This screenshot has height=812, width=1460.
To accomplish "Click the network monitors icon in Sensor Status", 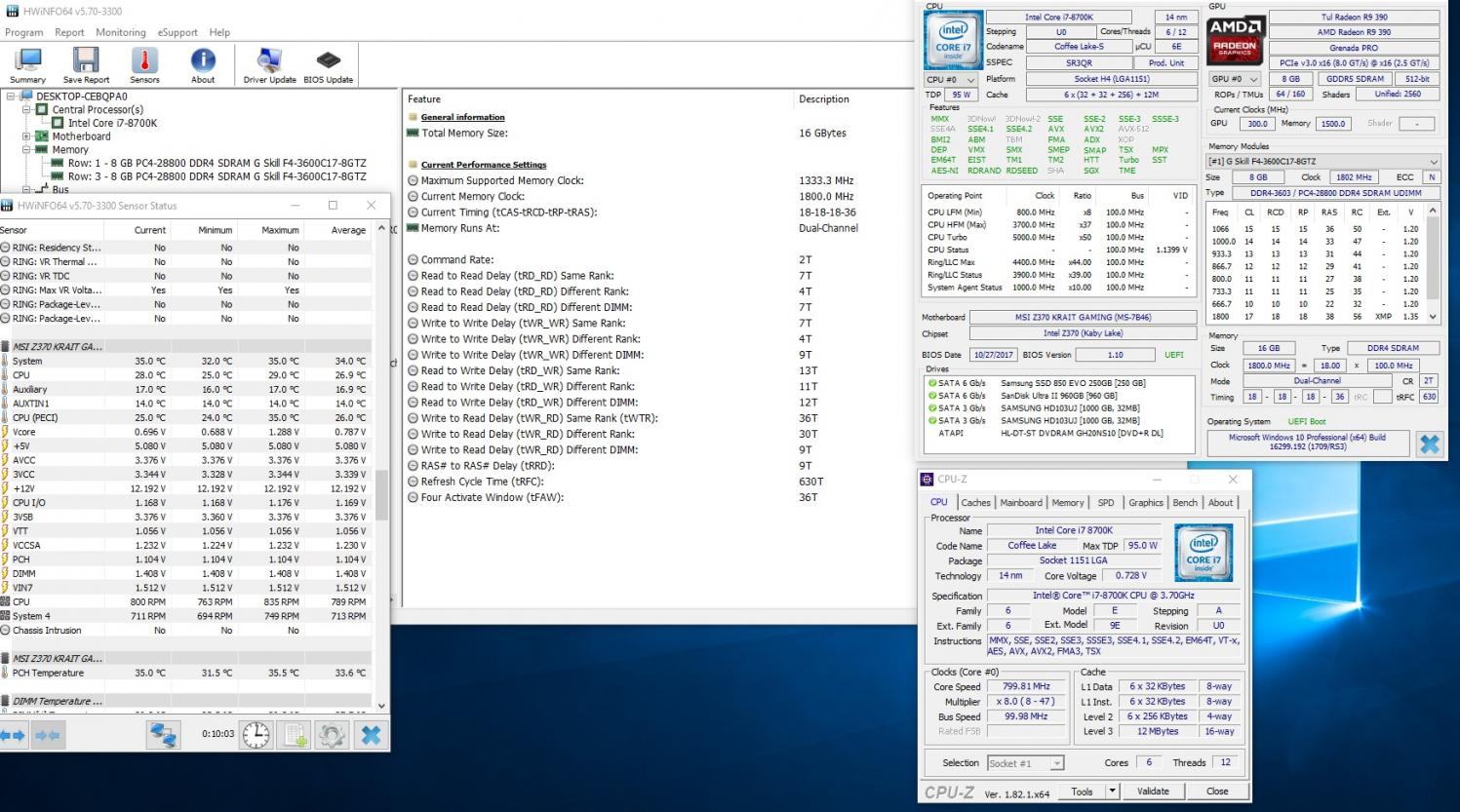I will tap(163, 735).
